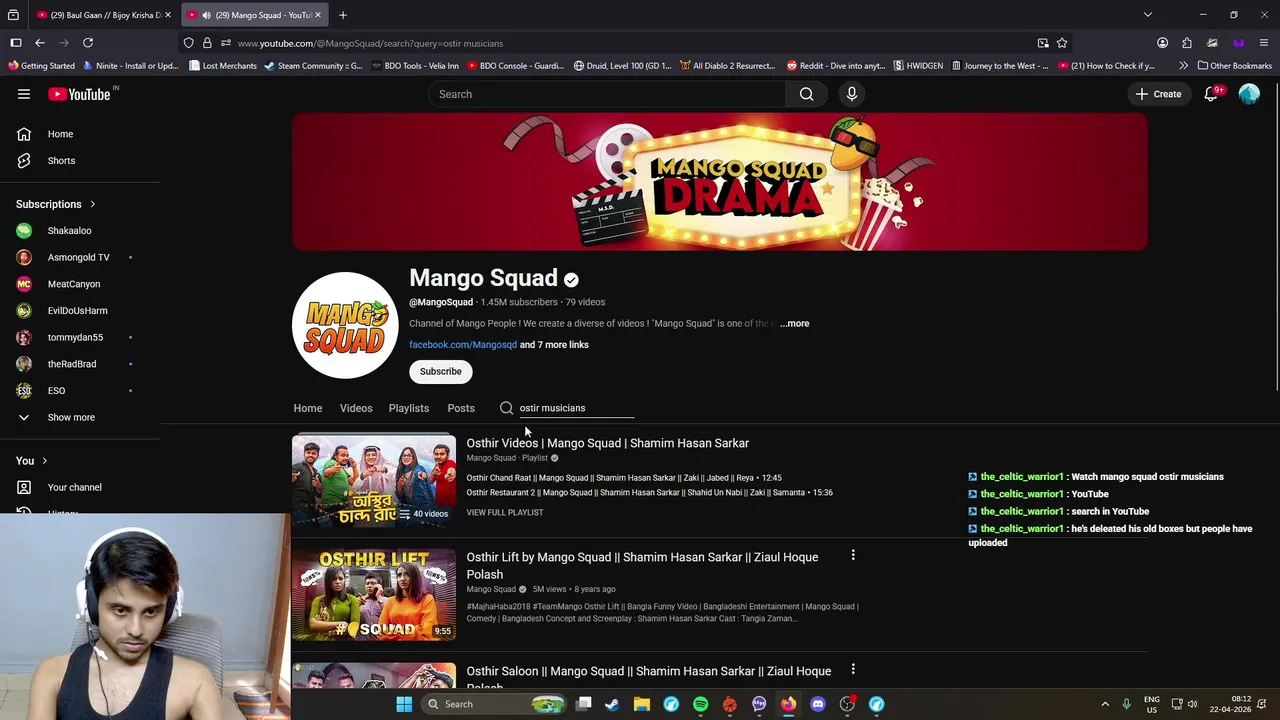Show the 'and 7 more links' list
Image resolution: width=1280 pixels, height=720 pixels.
[x=554, y=345]
